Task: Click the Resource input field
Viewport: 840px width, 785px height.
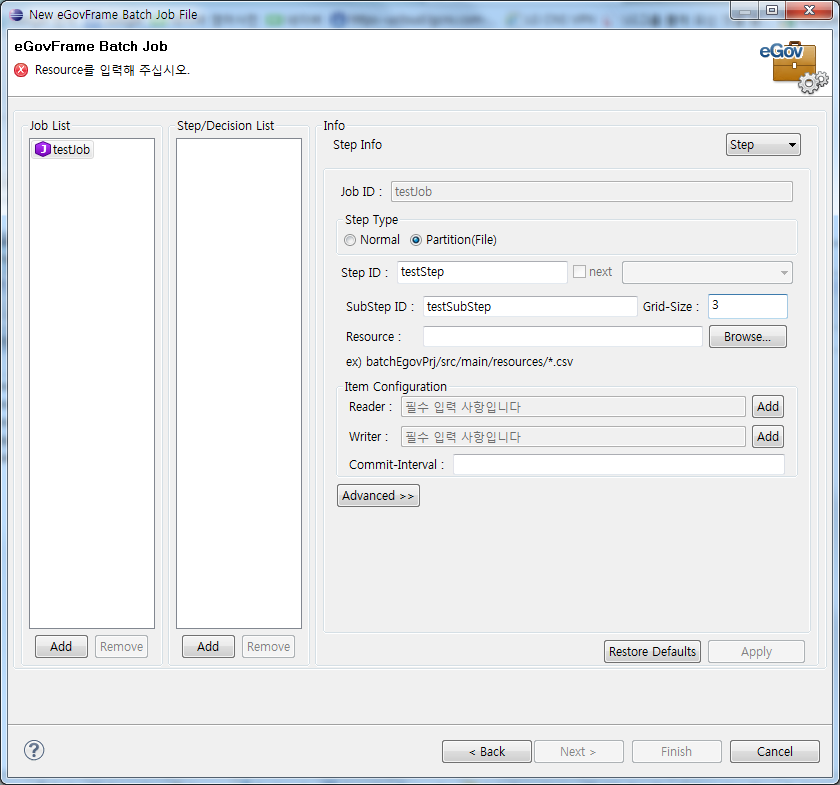Action: [562, 337]
